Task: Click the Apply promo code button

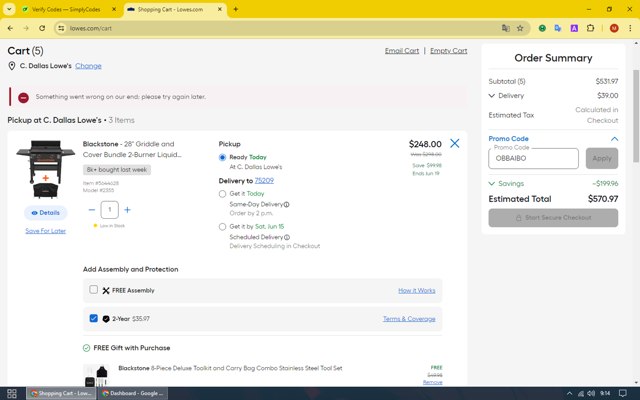Action: coord(602,158)
